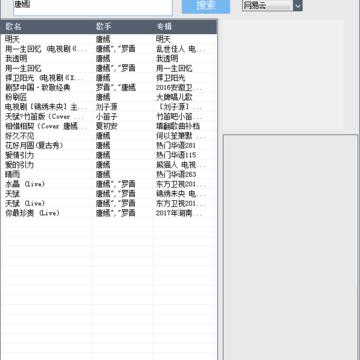Click the album cell 乱世佳人 电…
The image size is (360, 360).
click(x=181, y=49)
